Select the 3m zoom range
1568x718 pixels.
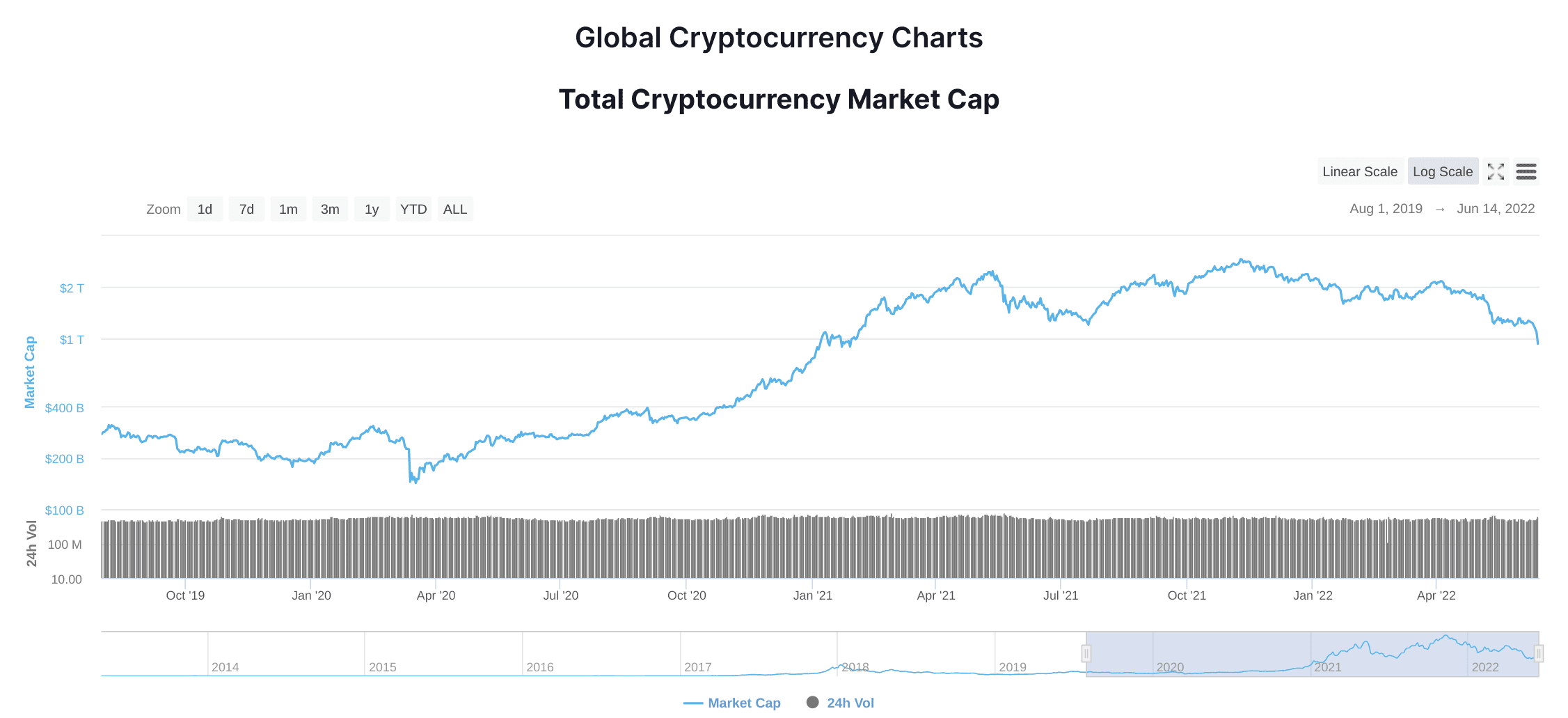(x=330, y=209)
